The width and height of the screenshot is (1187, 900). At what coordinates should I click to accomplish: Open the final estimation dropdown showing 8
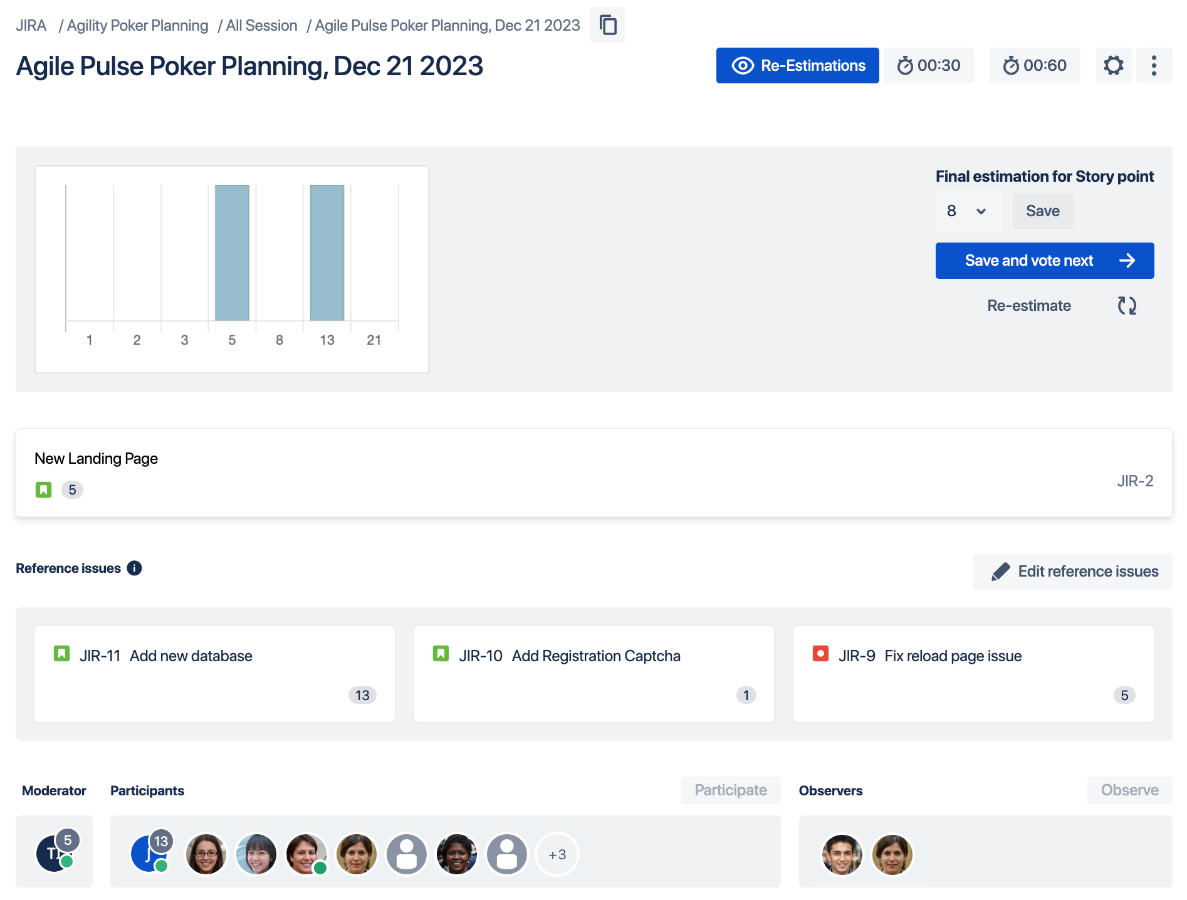click(967, 211)
